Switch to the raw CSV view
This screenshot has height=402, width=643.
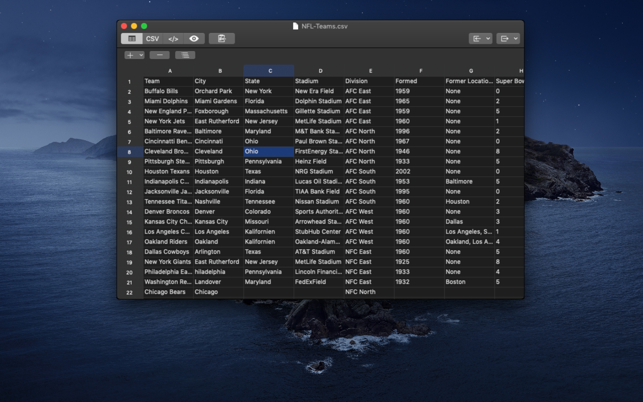[153, 39]
